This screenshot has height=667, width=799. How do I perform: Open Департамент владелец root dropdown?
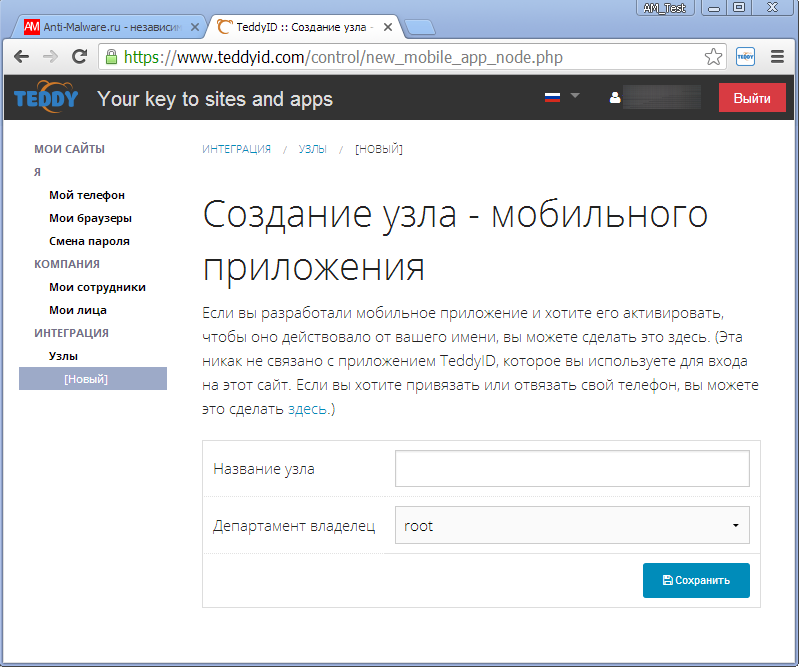pyautogui.click(x=572, y=525)
